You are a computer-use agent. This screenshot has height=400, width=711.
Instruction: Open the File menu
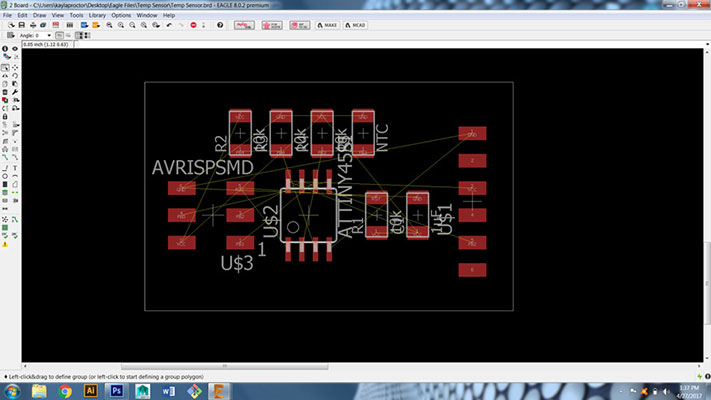click(x=7, y=15)
